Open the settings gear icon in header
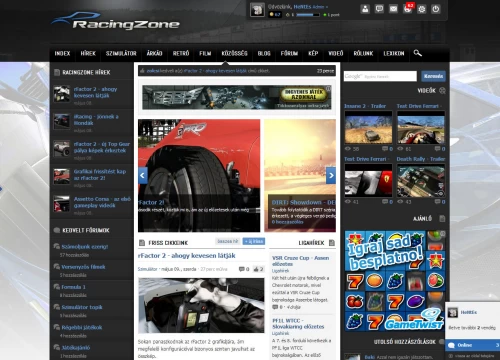Screen dimensions: 500x360 pos(422,9)
